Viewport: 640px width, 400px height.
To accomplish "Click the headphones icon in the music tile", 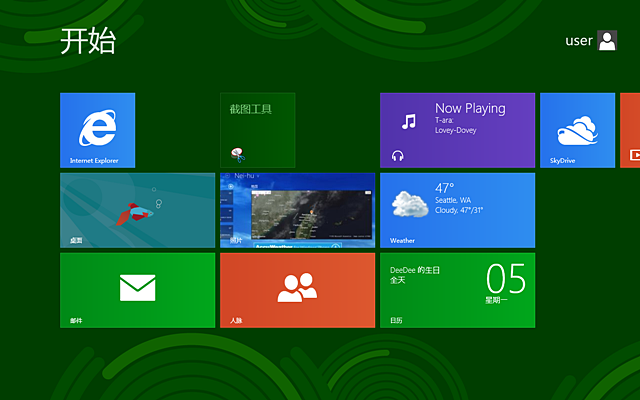I will click(398, 156).
